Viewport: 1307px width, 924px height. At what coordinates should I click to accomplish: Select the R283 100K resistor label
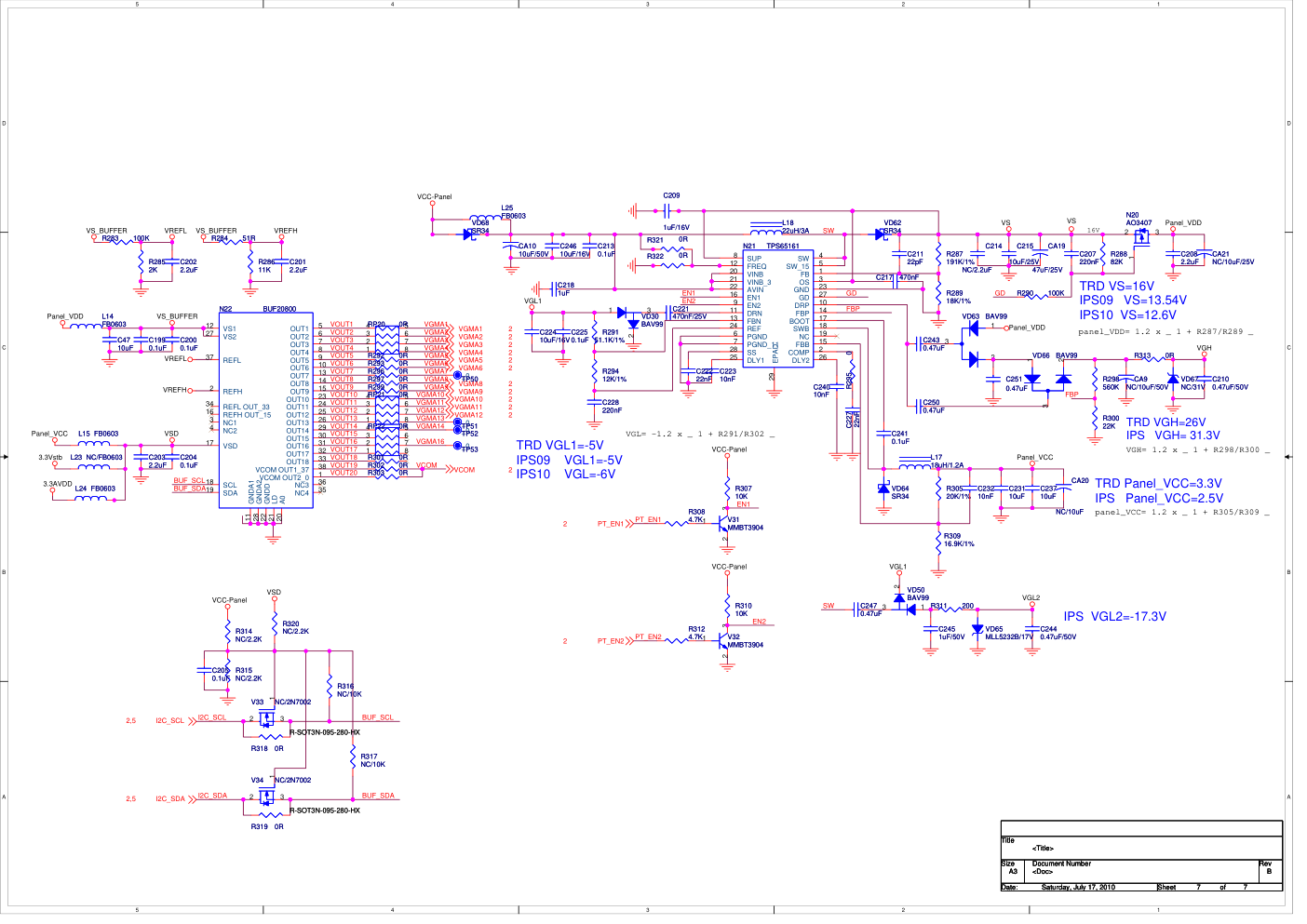(126, 238)
